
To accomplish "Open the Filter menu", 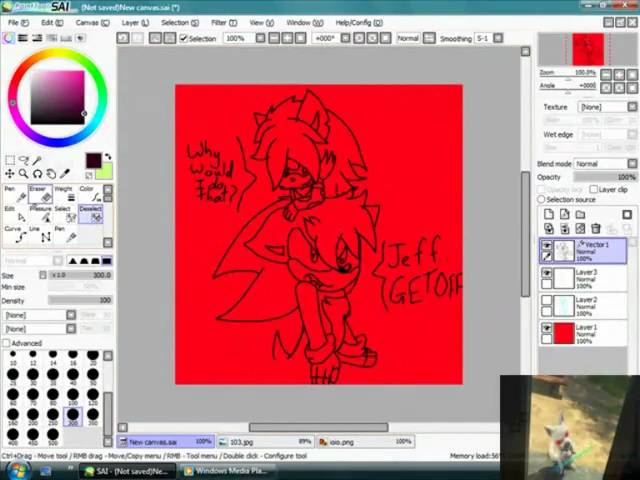I will pyautogui.click(x=224, y=23).
